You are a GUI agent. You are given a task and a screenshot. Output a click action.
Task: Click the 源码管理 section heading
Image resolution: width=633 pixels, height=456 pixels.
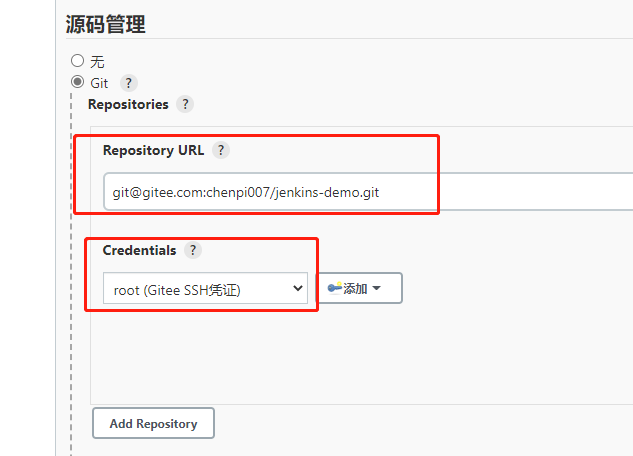[105, 23]
